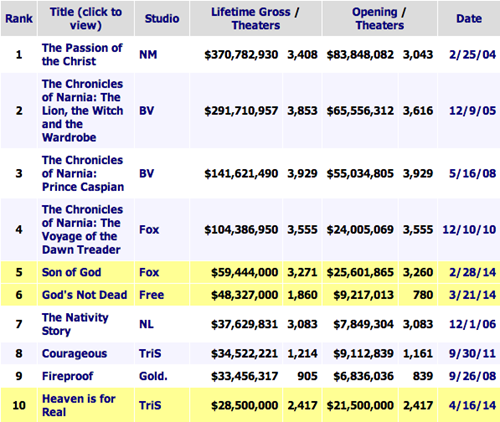500x422 pixels.
Task: Open the Heaven is for Real link
Action: [x=79, y=405]
